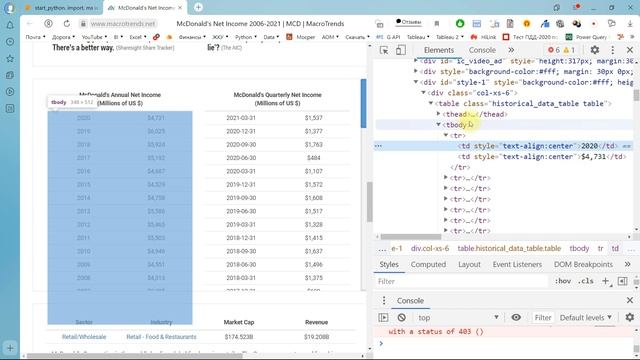
Task: Toggle DevTools device toolbar icon
Action: [x=400, y=50]
